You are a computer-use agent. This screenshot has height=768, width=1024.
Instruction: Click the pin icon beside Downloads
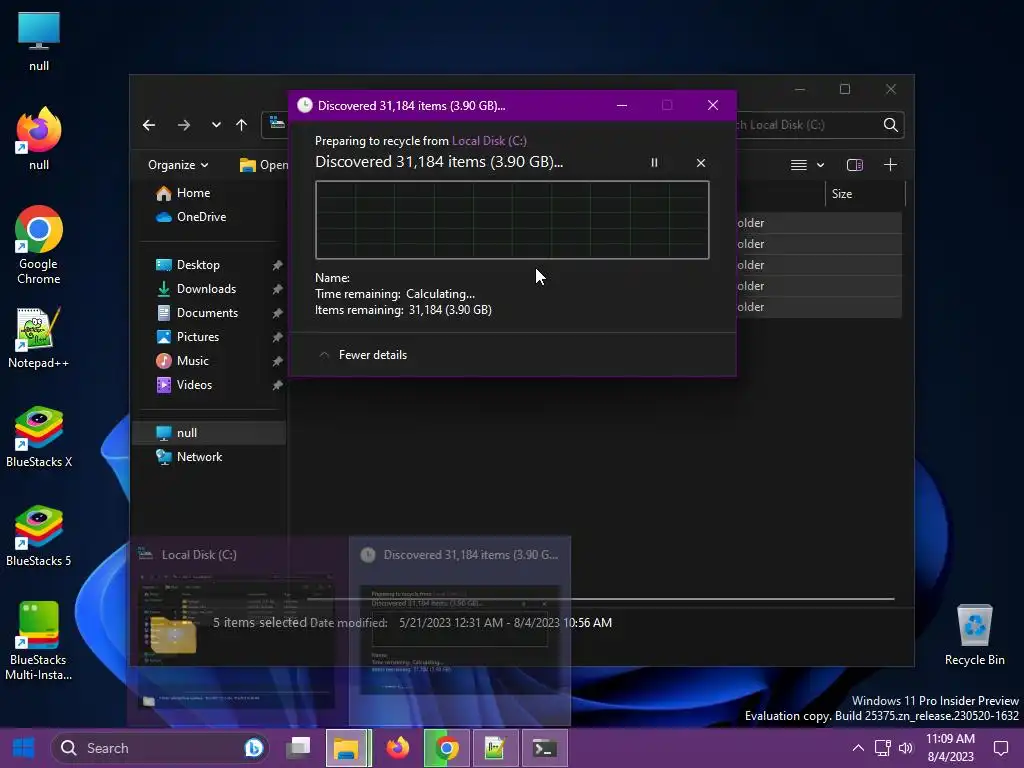tap(277, 289)
